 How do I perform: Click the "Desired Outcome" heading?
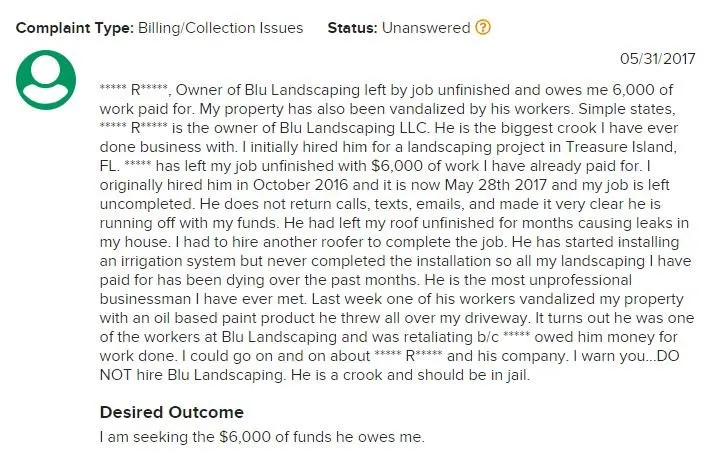(x=171, y=412)
